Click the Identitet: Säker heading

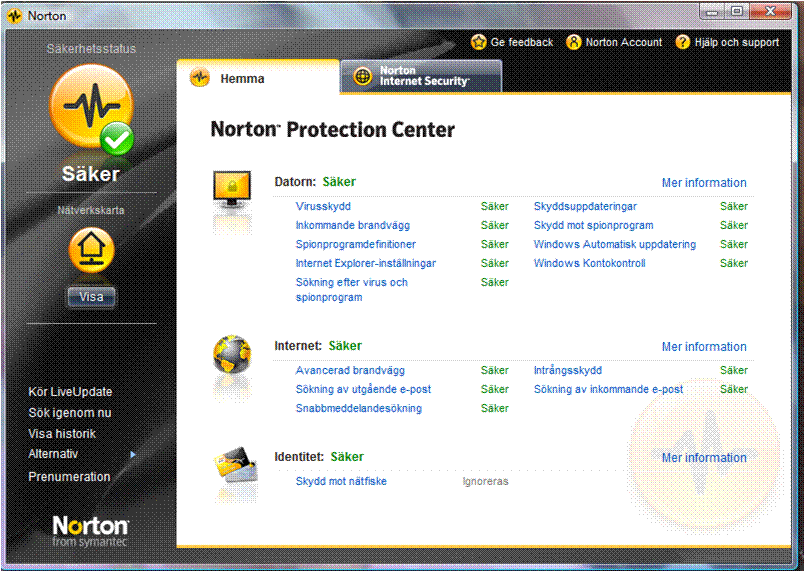point(319,456)
